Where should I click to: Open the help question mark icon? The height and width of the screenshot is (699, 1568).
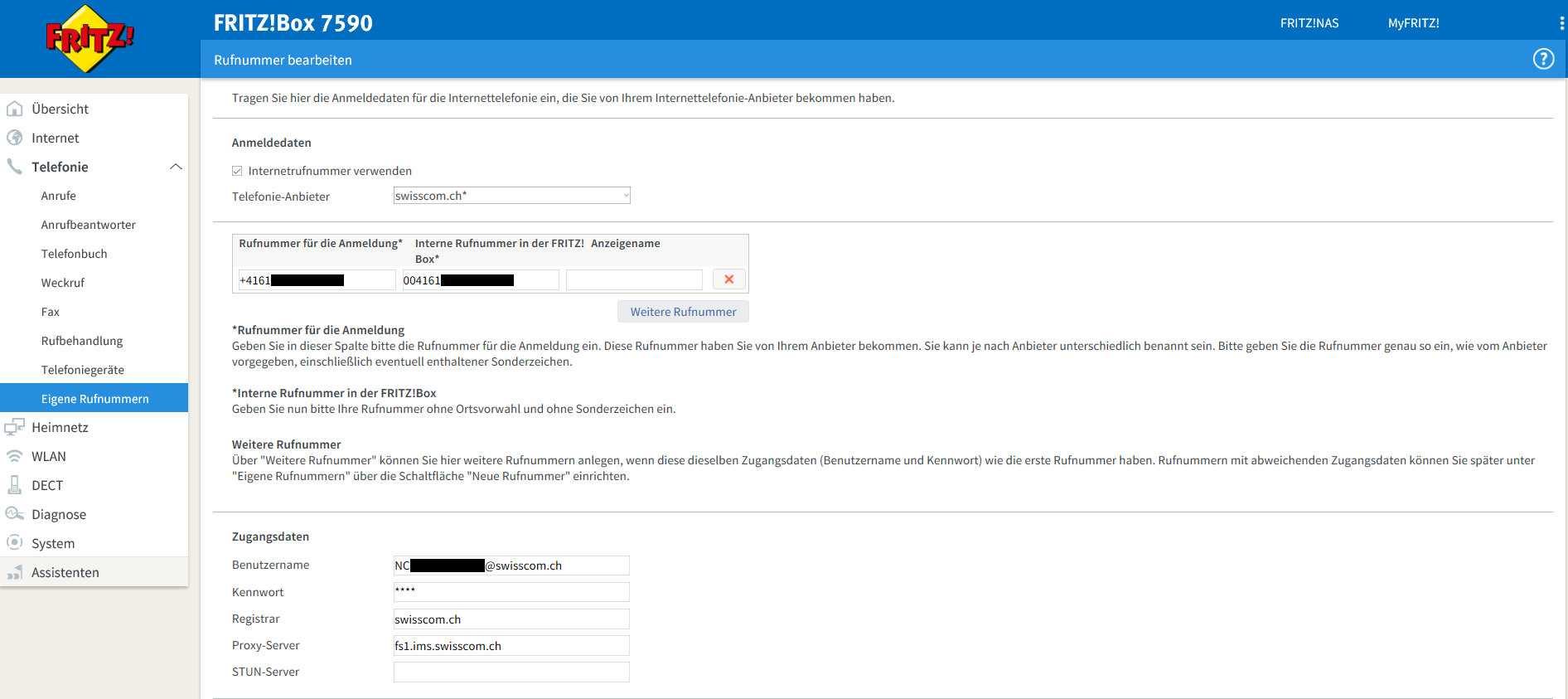(1543, 59)
